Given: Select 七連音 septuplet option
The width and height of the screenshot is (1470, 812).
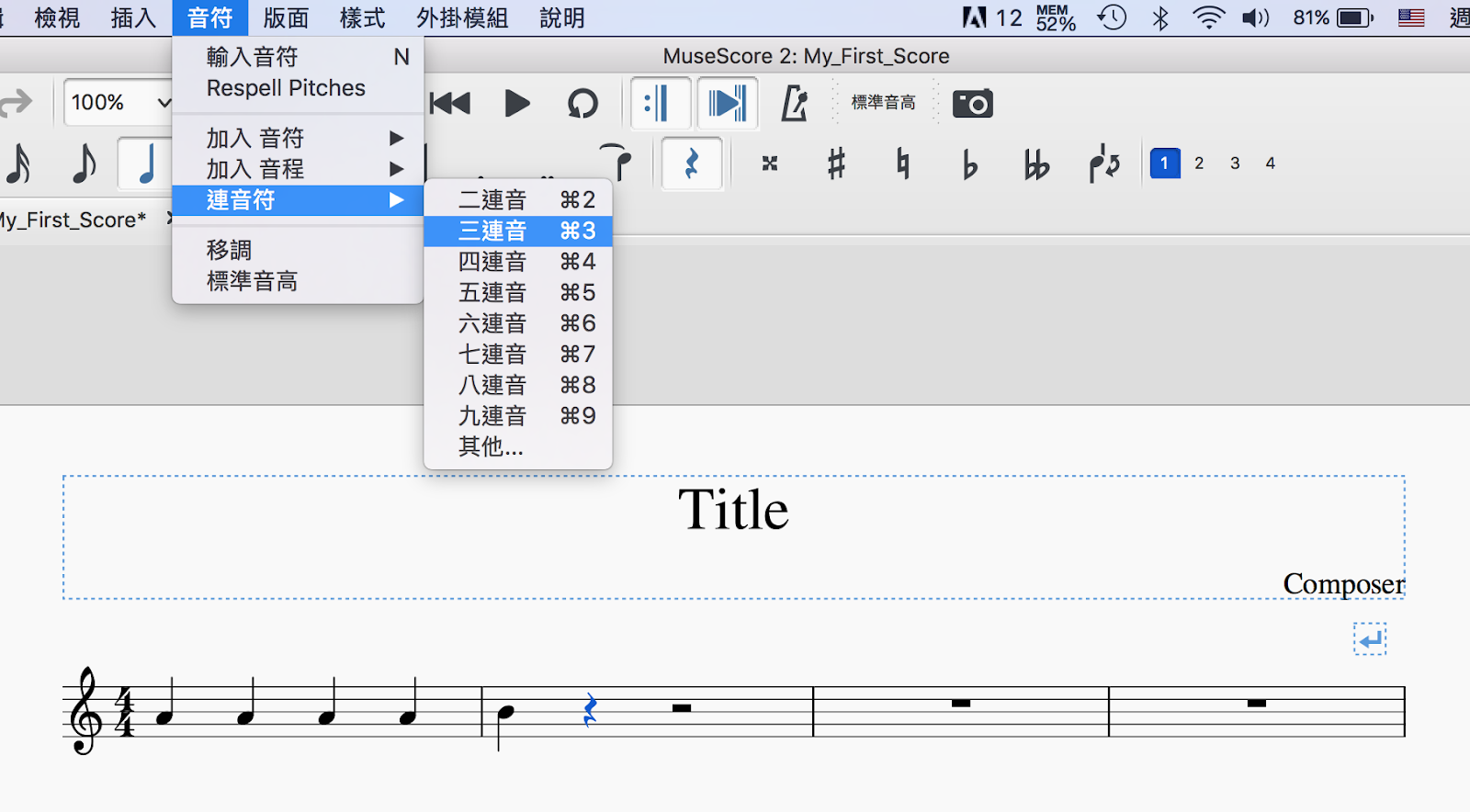Looking at the screenshot, I should coord(518,354).
